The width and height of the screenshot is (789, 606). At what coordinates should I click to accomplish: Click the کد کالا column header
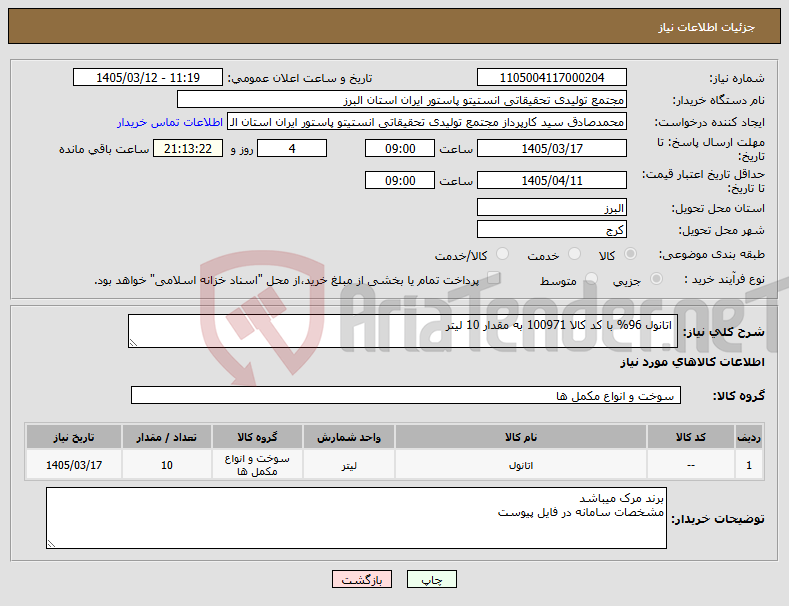tap(690, 437)
